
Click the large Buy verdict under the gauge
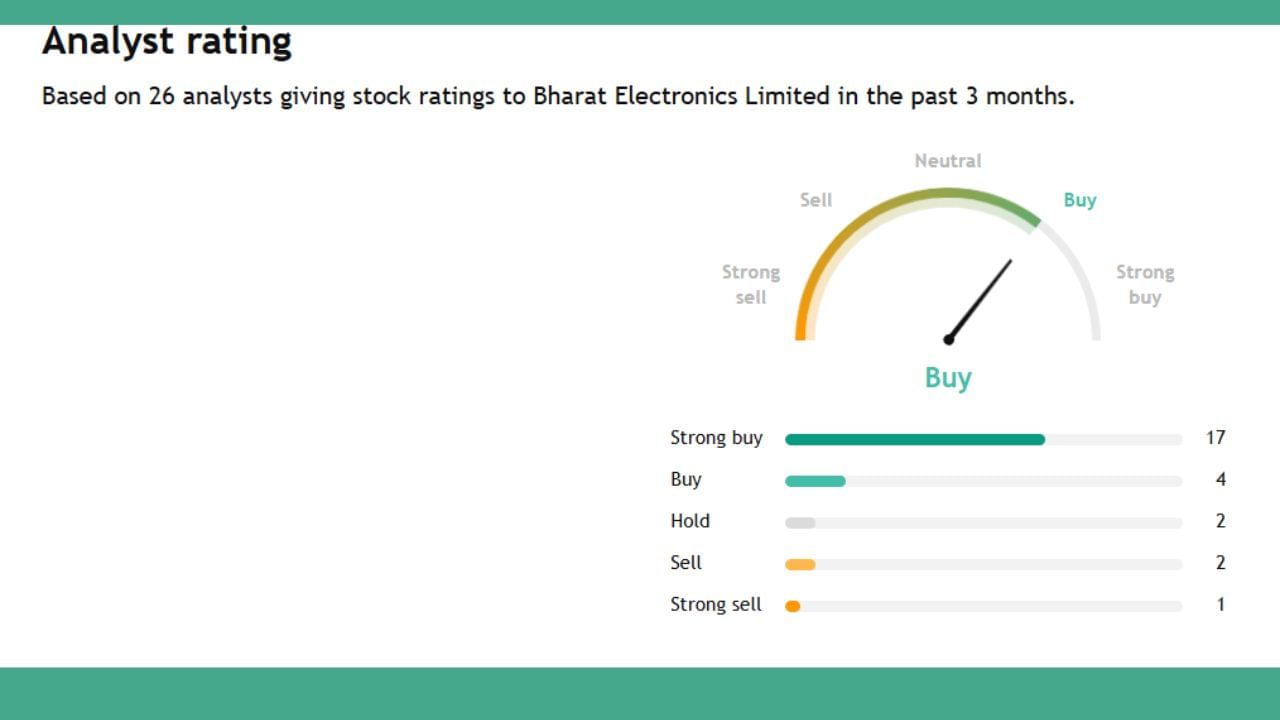click(948, 378)
